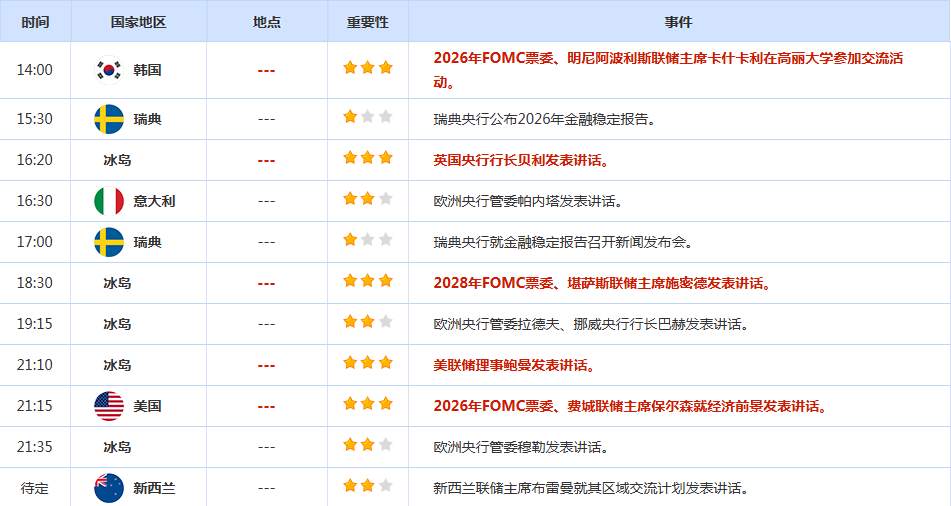Screen dimensions: 951x506
Task: Select the 17:00 time cell
Action: click(35, 242)
